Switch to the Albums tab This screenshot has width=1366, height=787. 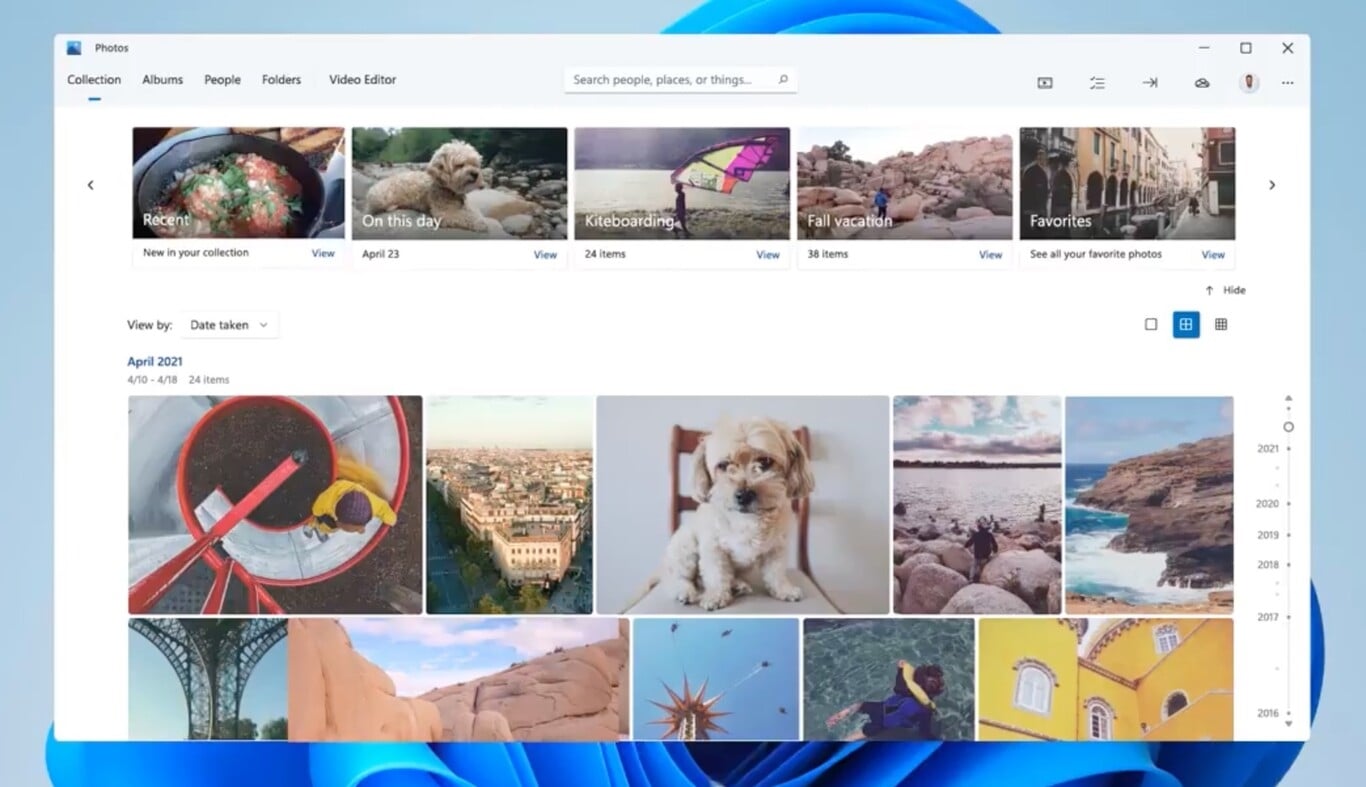(162, 80)
